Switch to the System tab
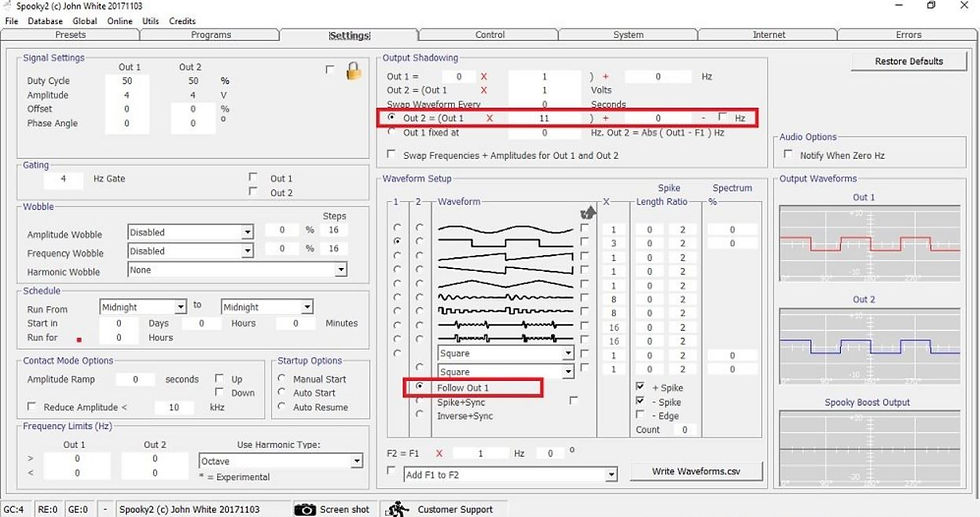 628,35
